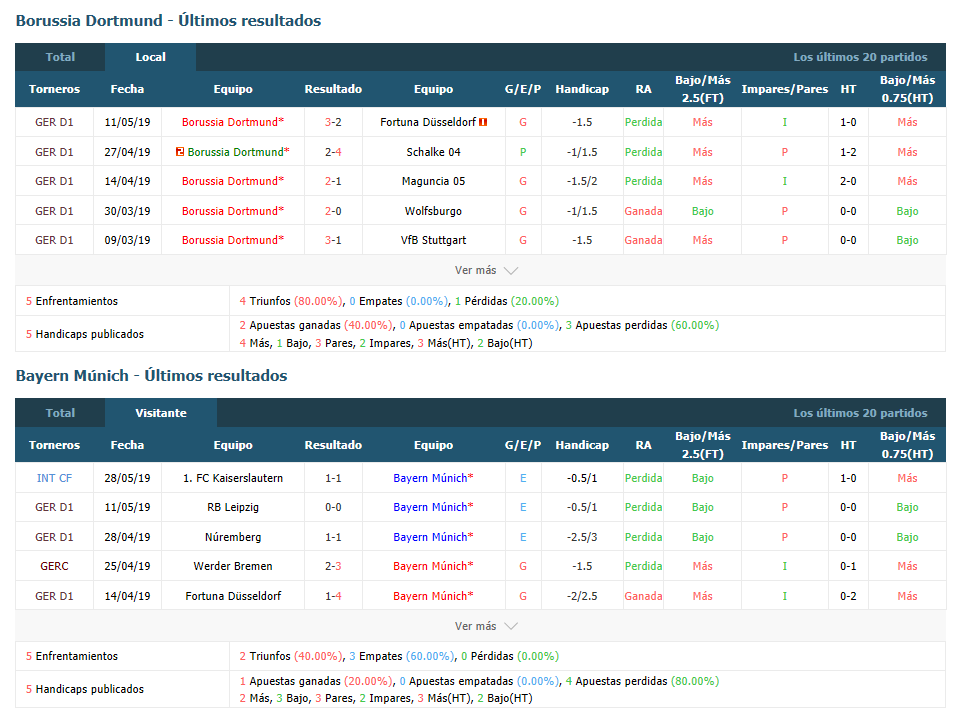The width and height of the screenshot is (954, 717).
Task: Click Borussia Dortmund* in 09/03/19 row
Action: [x=233, y=240]
